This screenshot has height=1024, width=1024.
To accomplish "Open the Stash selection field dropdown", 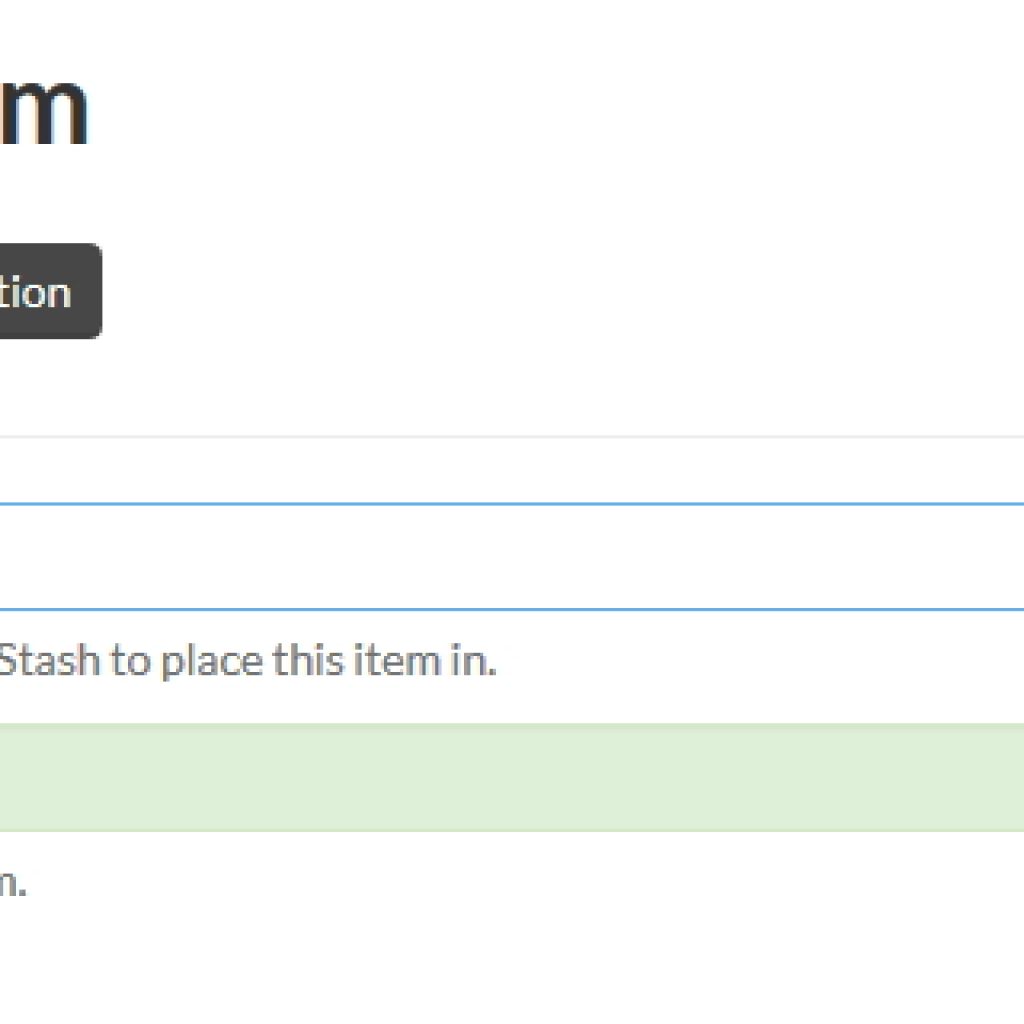I will 512,557.
